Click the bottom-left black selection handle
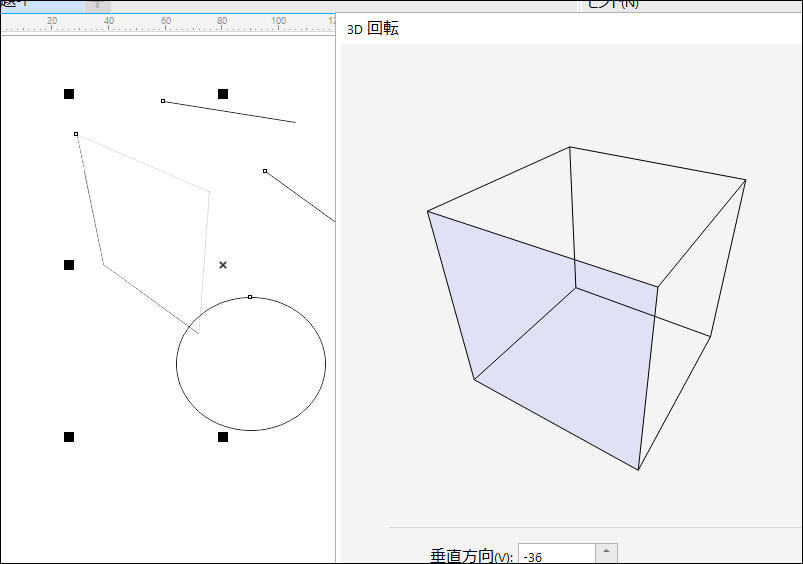 coord(69,437)
